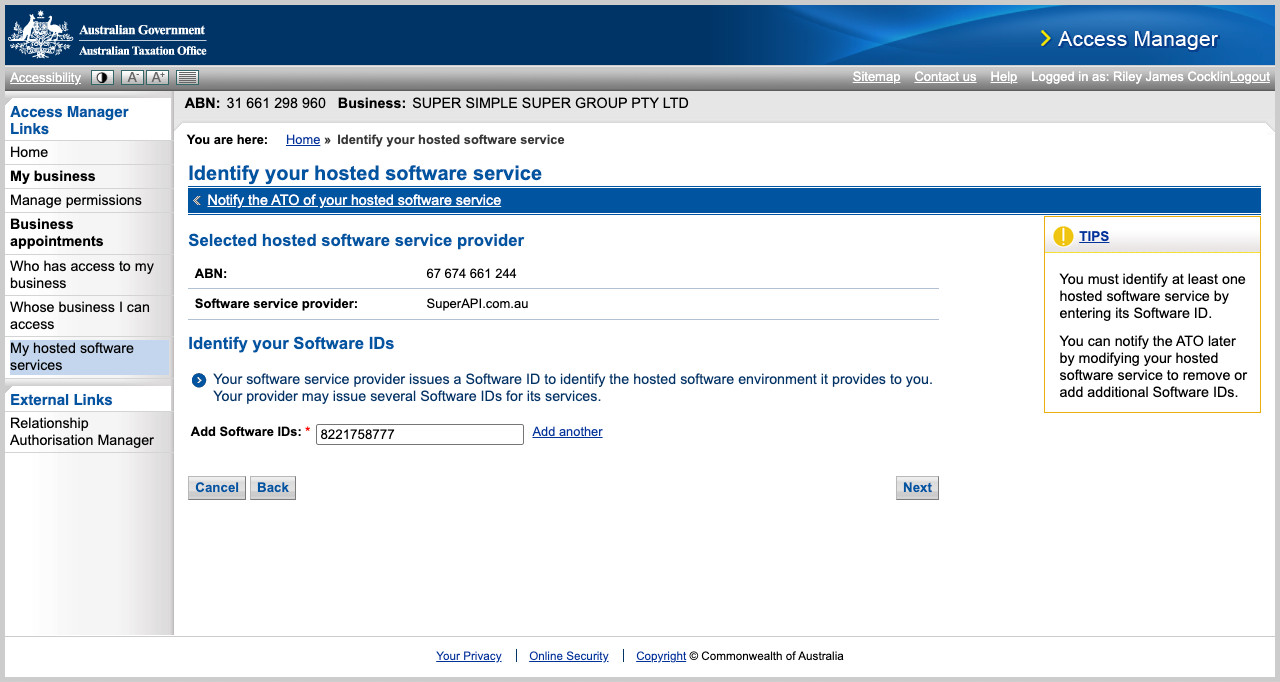The height and width of the screenshot is (682, 1280).
Task: Open Online Security footer link
Action: 569,656
